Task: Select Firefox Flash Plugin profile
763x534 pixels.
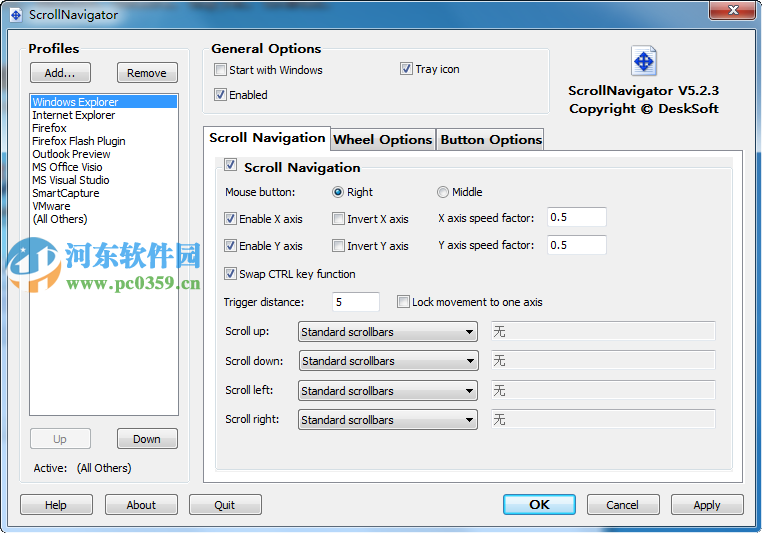Action: [x=104, y=141]
